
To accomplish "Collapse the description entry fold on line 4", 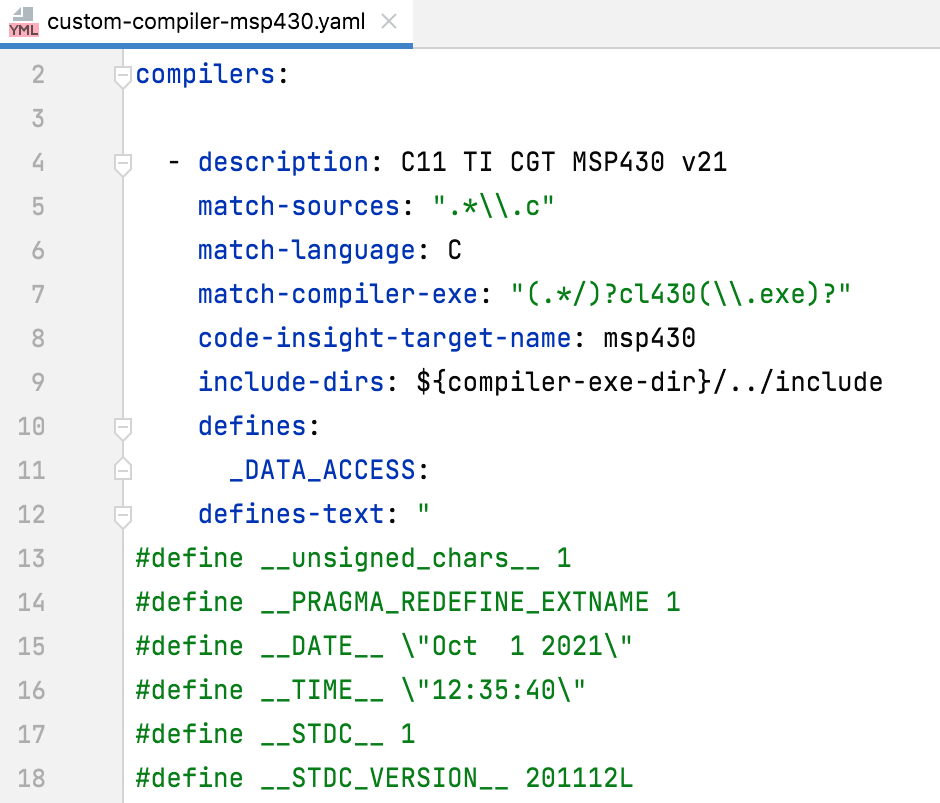I will [122, 161].
